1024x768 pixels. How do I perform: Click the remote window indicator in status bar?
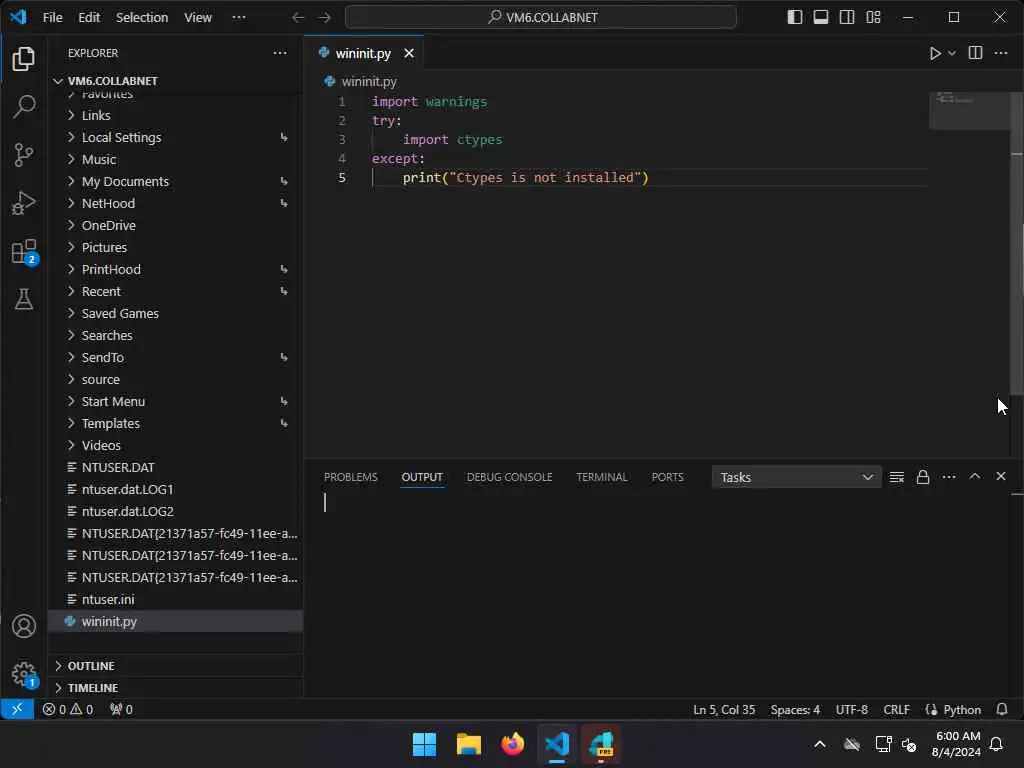pyautogui.click(x=17, y=709)
